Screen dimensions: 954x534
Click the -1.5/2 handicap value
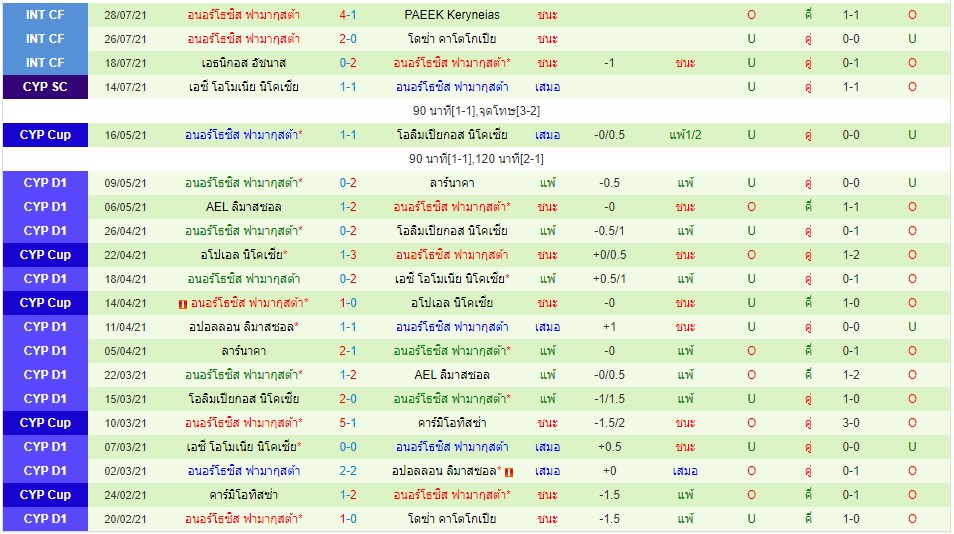[609, 423]
